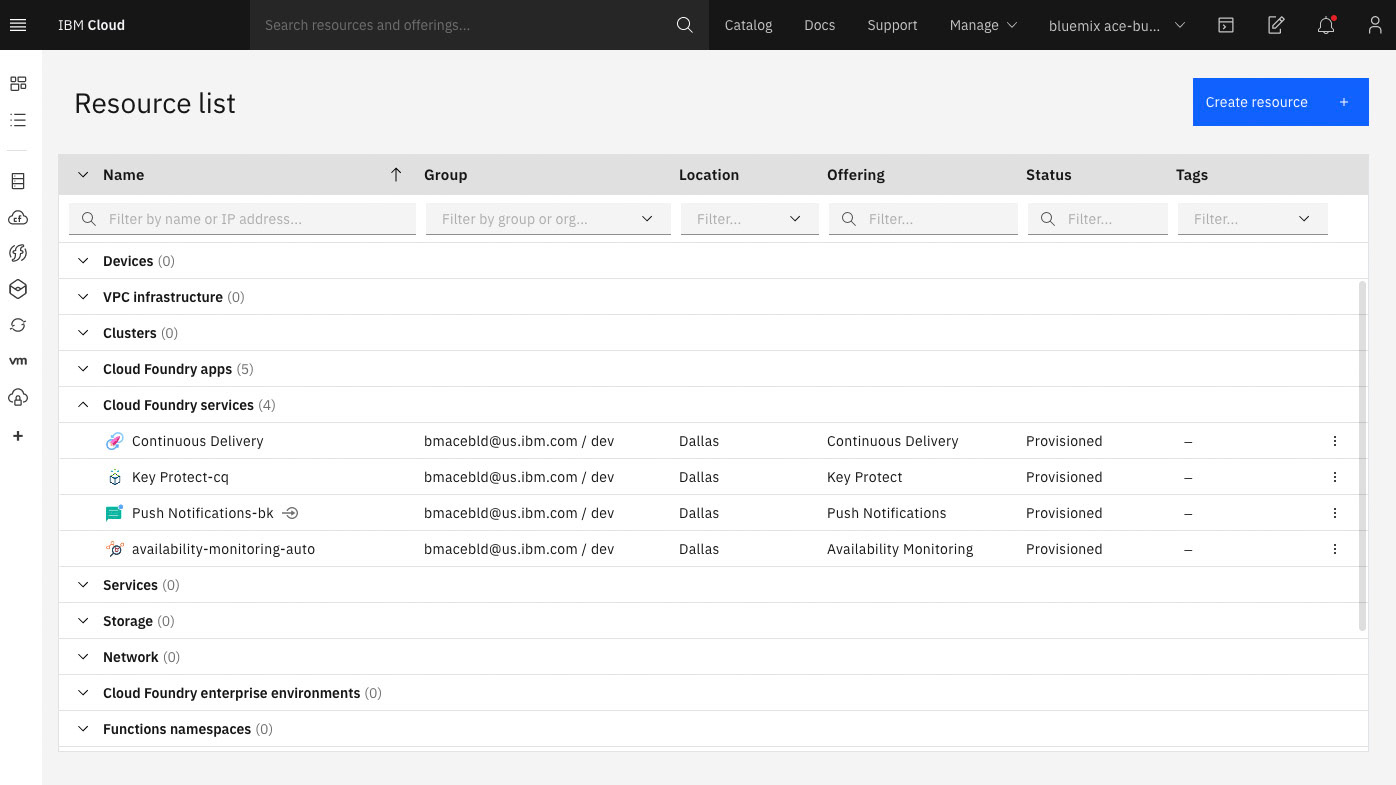
Task: Expand the Functions namespaces group
Action: coord(83,729)
